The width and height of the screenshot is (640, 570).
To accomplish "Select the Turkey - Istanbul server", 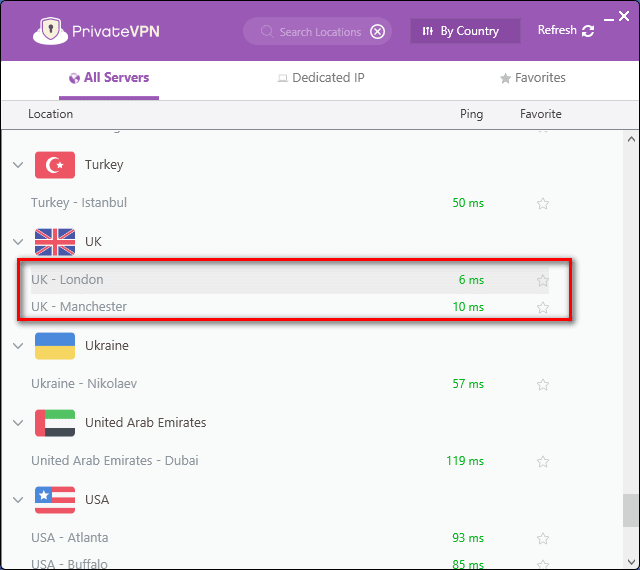I will pyautogui.click(x=290, y=203).
